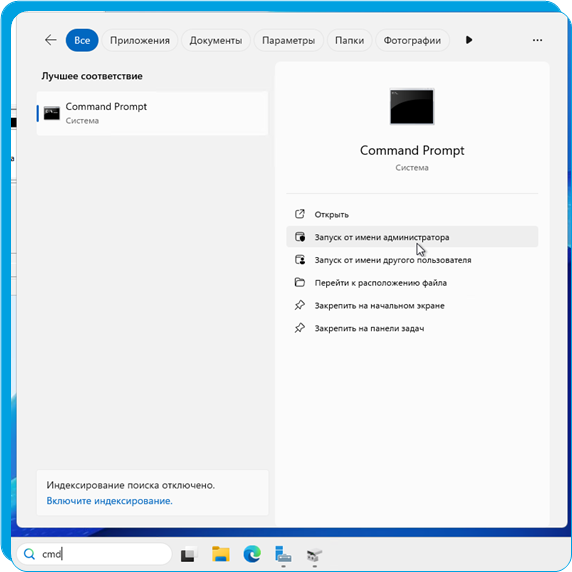This screenshot has width=572, height=572.
Task: Select Закрепить на панели задач
Action: tap(412, 328)
